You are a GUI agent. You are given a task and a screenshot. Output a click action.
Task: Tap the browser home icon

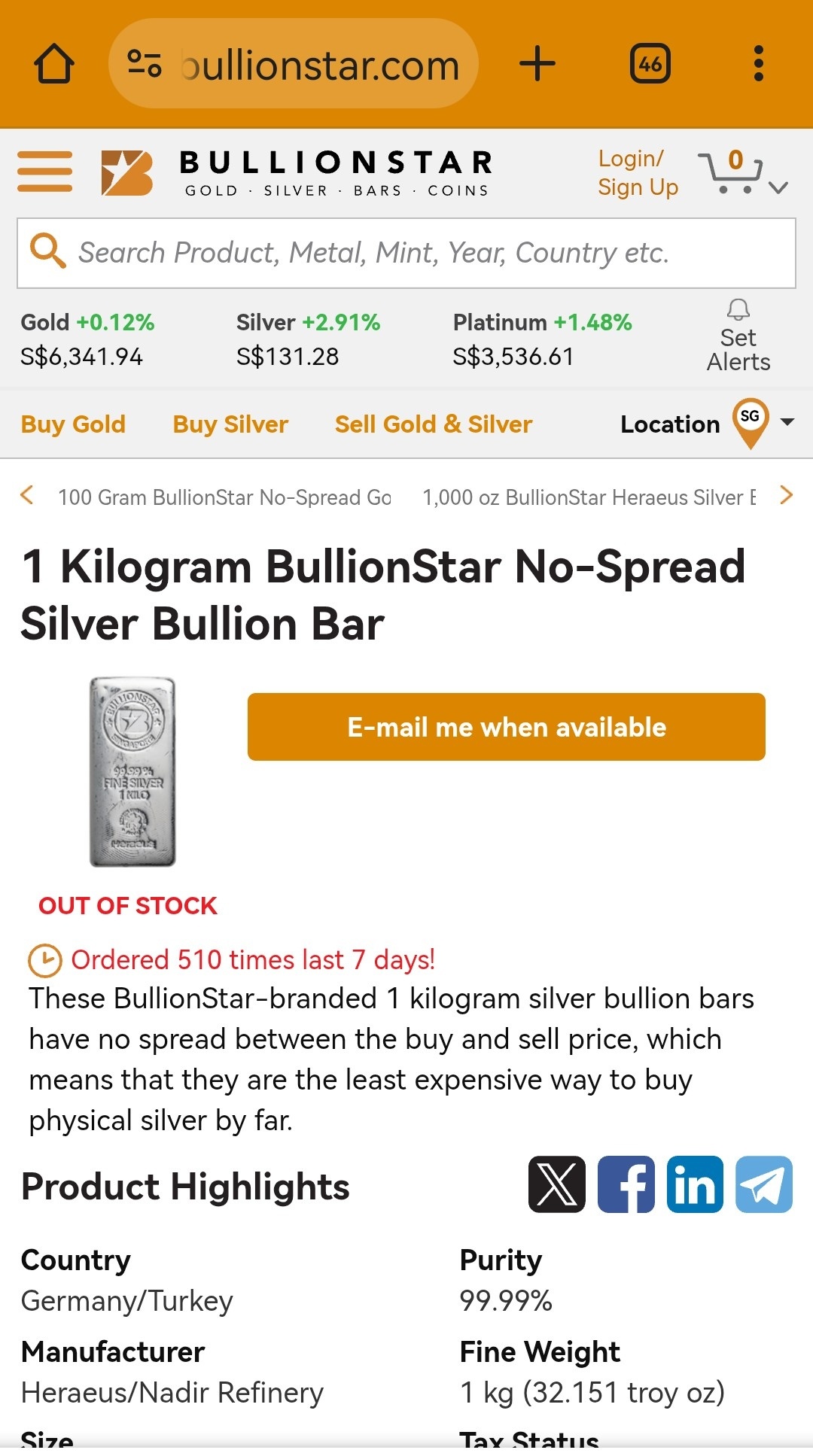pyautogui.click(x=54, y=64)
